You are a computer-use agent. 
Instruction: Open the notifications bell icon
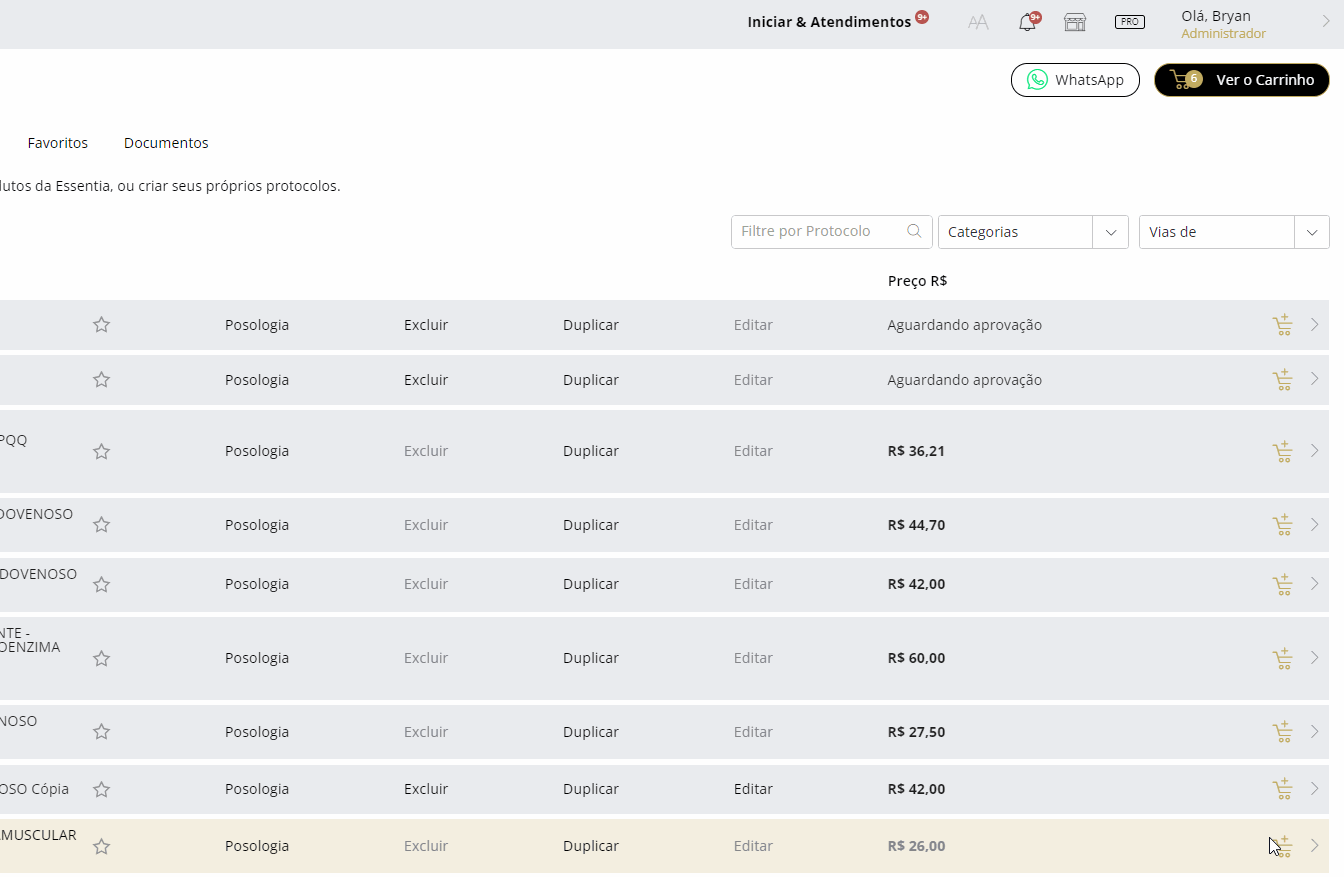coord(1027,23)
